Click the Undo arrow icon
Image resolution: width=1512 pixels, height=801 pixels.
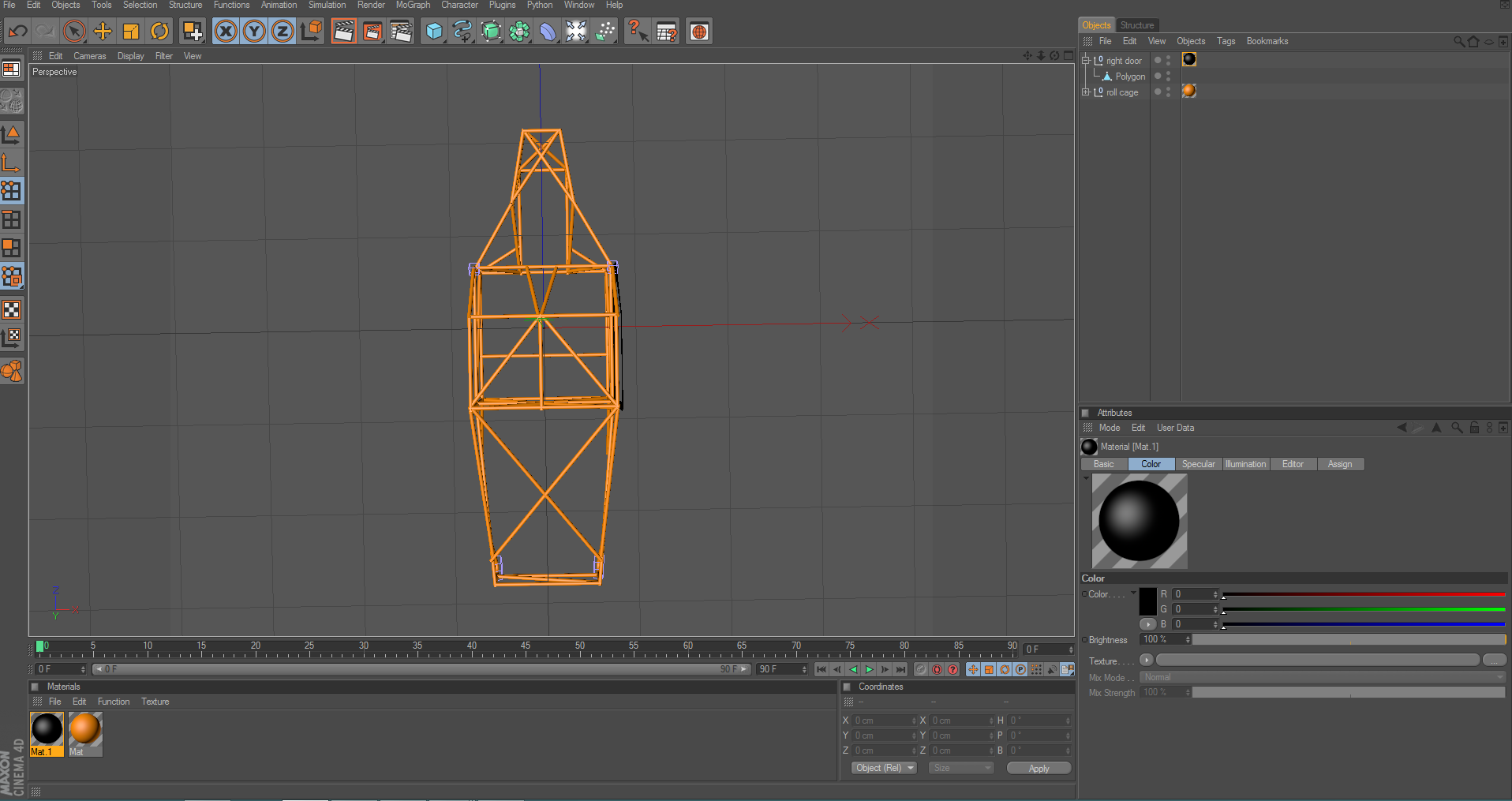click(17, 32)
